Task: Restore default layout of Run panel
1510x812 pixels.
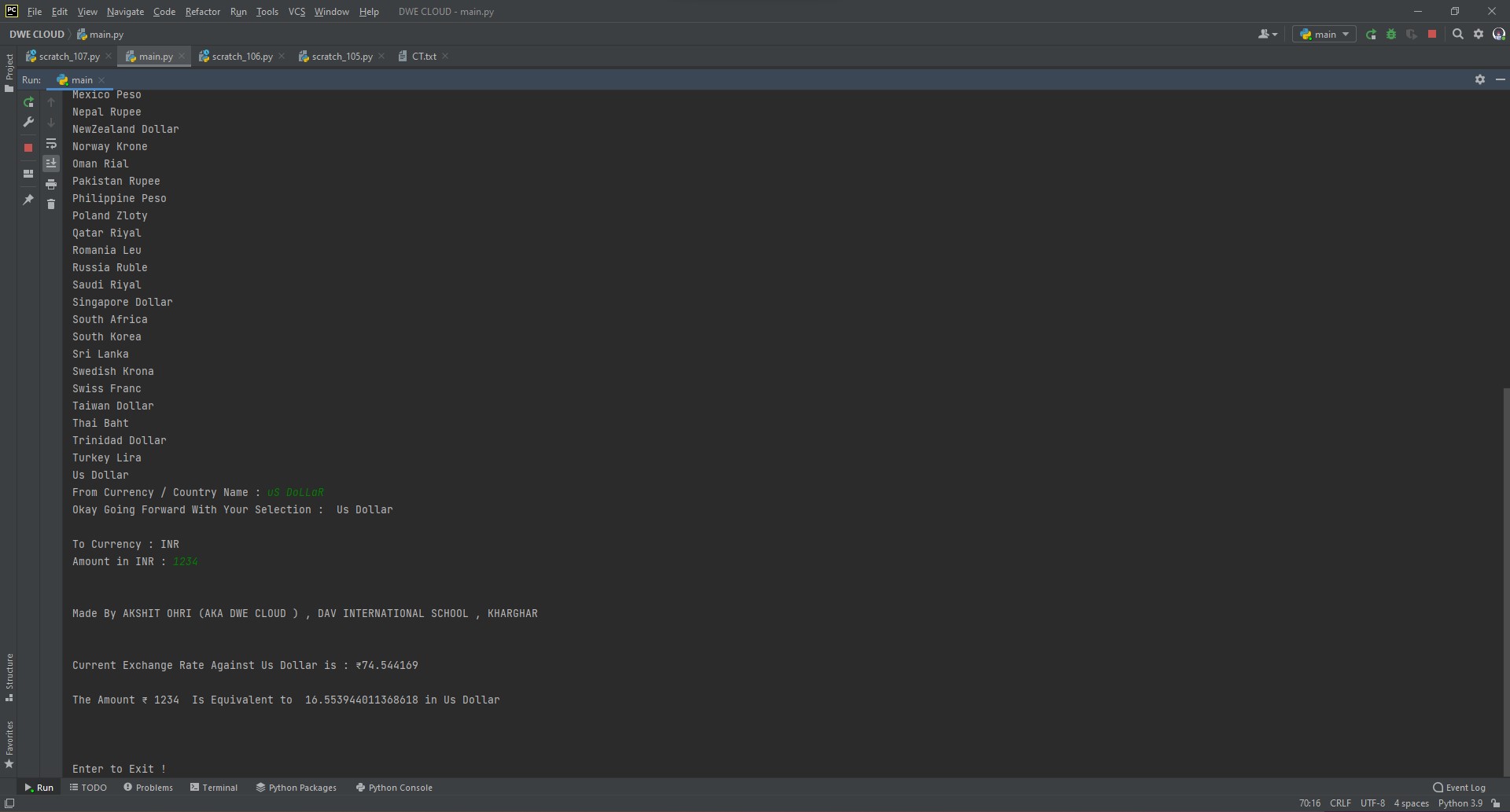Action: 28,174
